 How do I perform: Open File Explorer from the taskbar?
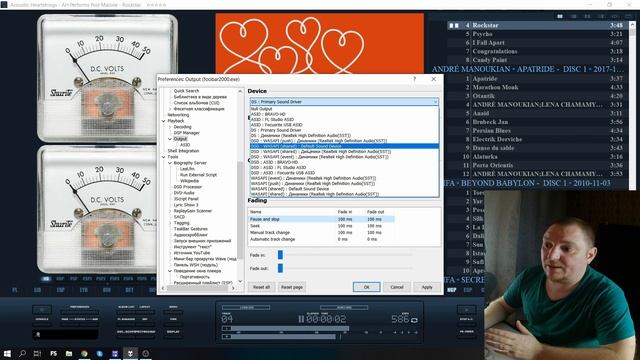pyautogui.click(x=69, y=353)
